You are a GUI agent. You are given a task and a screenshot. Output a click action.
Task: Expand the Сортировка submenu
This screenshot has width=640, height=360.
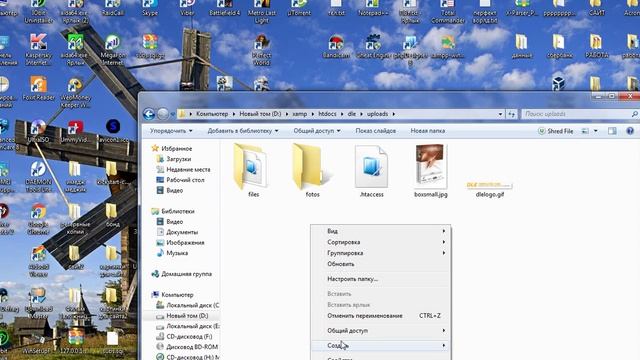[x=381, y=242]
